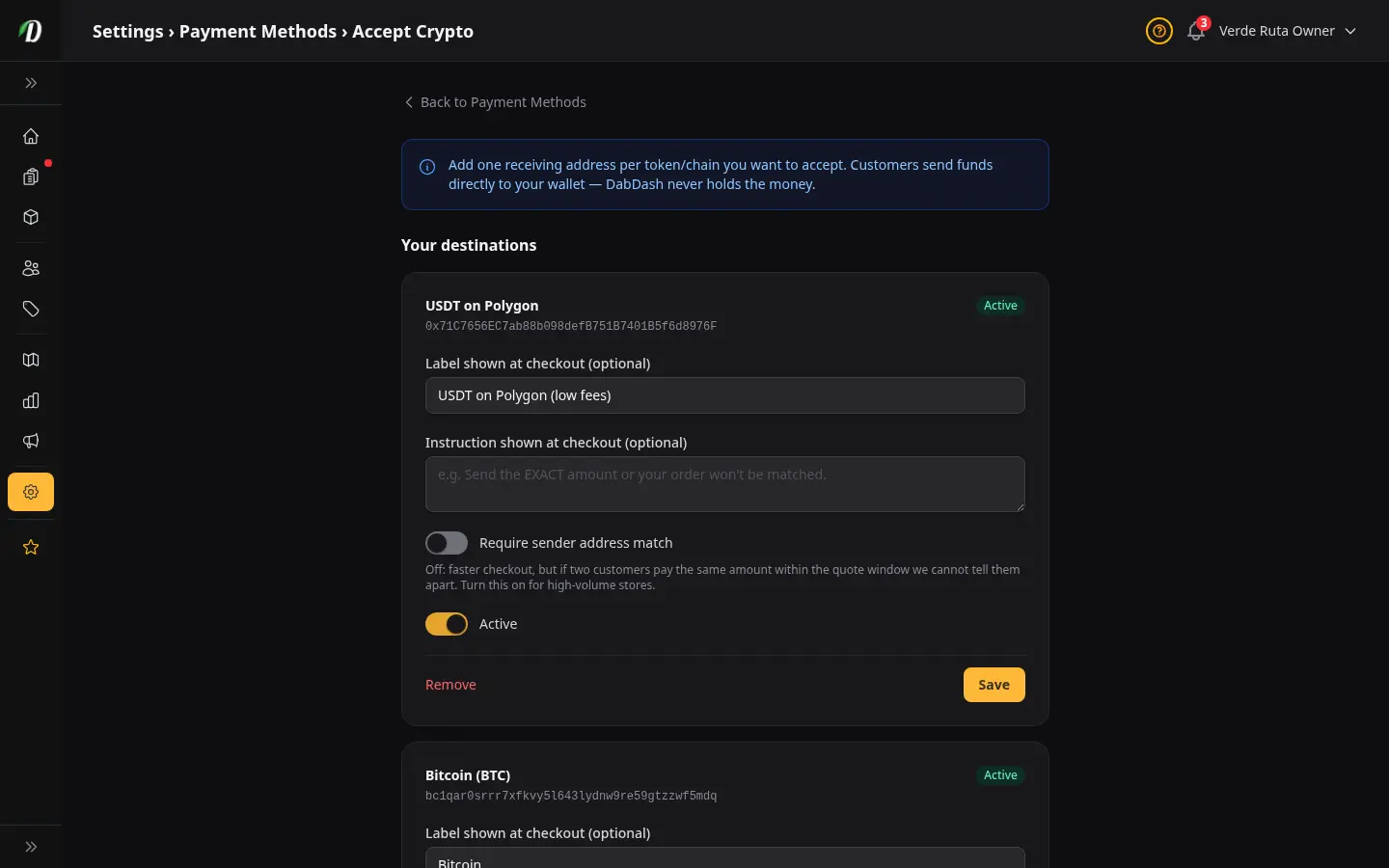
Task: Open the notifications bell with 3 badge
Action: [x=1196, y=31]
